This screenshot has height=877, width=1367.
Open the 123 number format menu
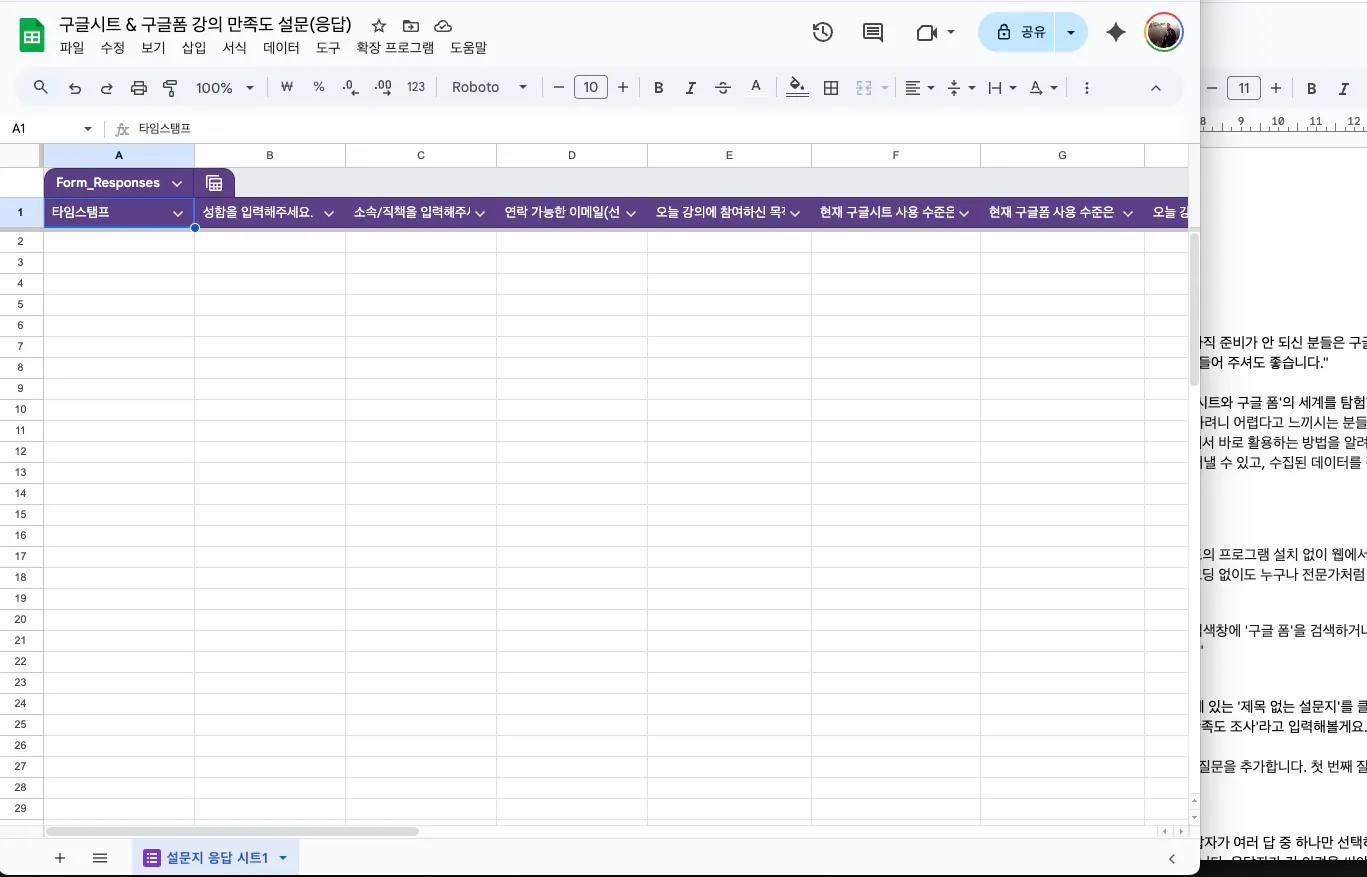[416, 87]
